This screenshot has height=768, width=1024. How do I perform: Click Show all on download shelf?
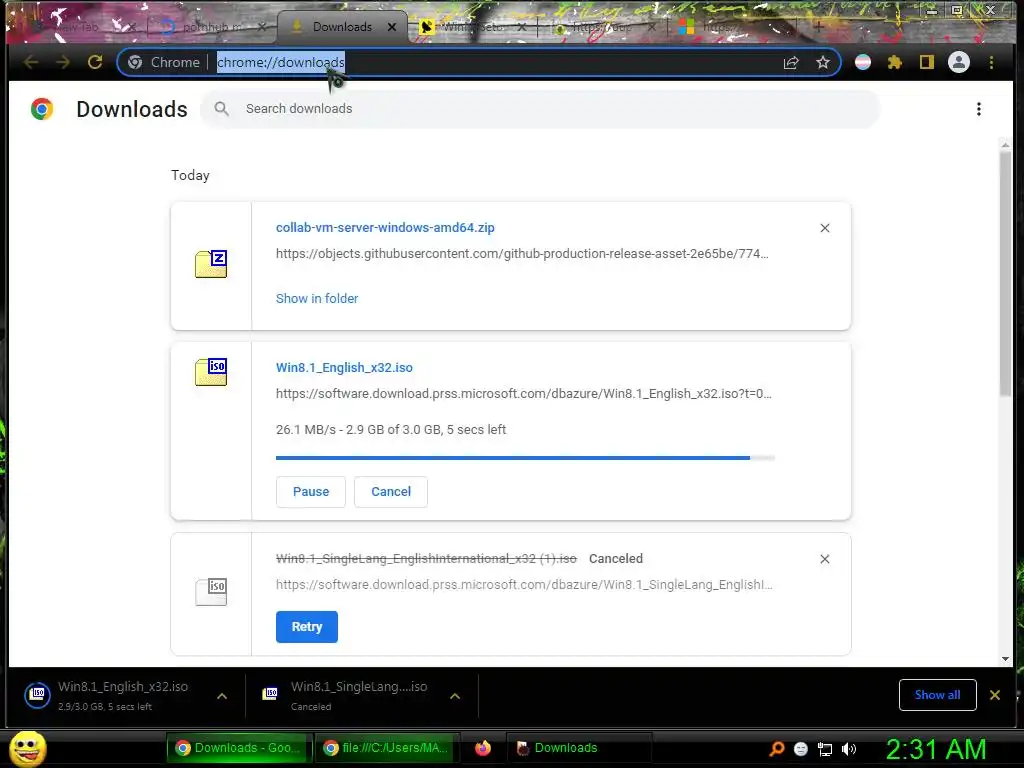tap(938, 695)
